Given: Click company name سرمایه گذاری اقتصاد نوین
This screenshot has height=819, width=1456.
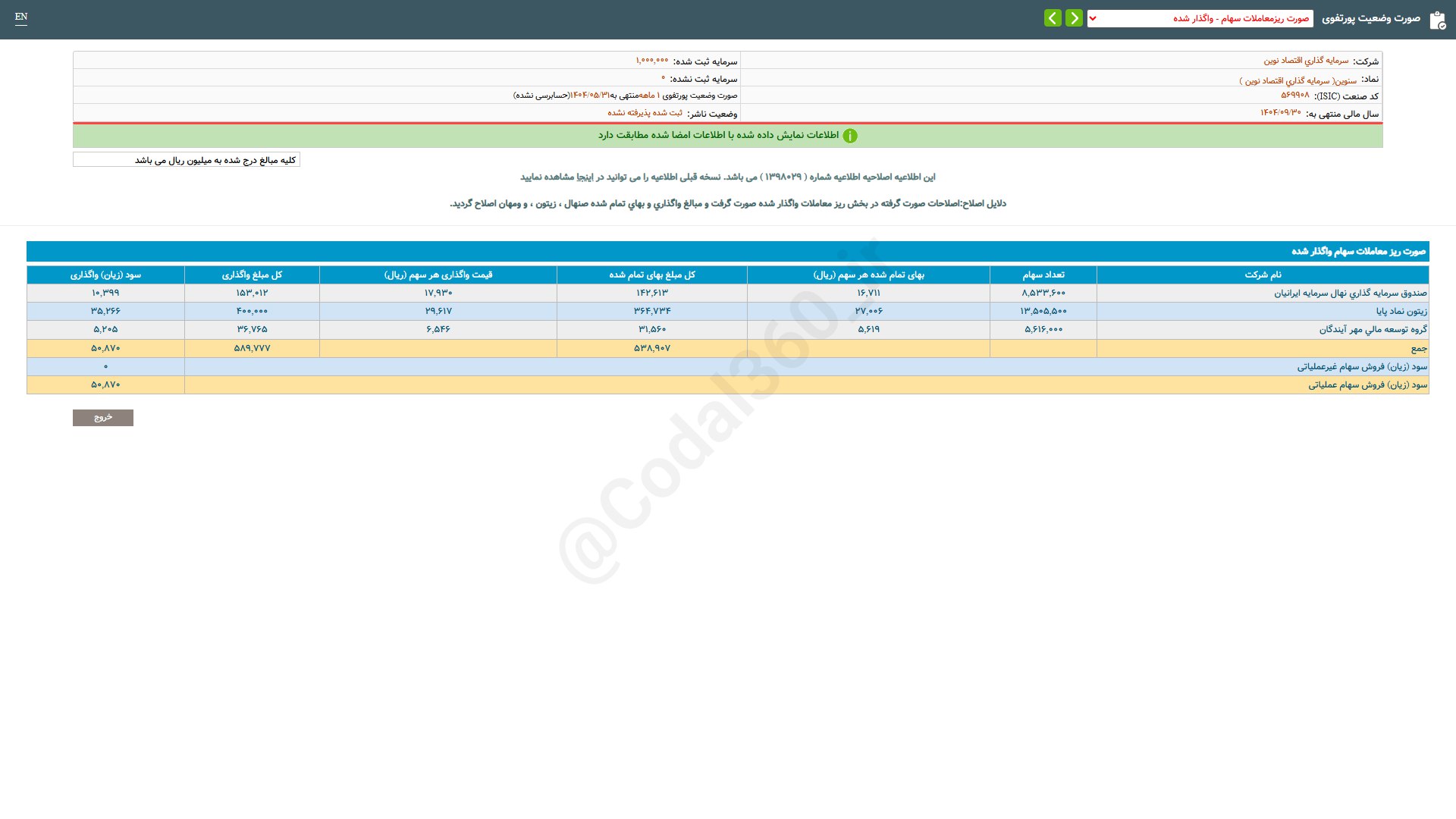Looking at the screenshot, I should tap(1306, 61).
